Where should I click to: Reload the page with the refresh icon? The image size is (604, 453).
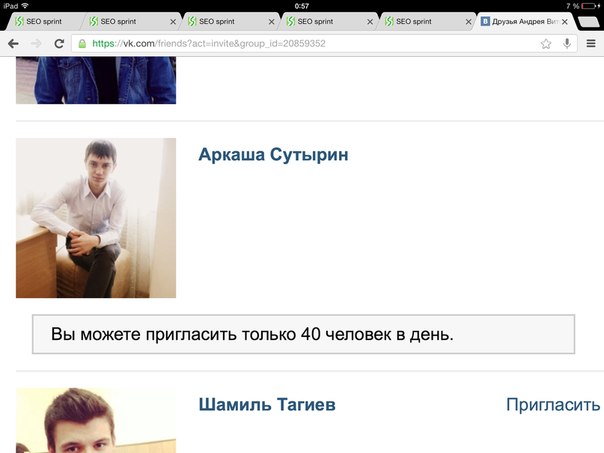coord(59,44)
